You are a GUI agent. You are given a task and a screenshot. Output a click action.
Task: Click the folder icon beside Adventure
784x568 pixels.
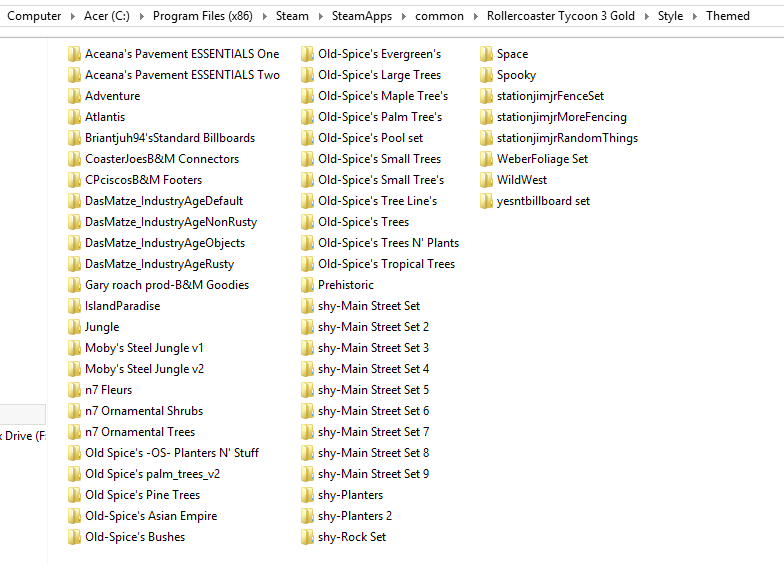click(x=74, y=96)
